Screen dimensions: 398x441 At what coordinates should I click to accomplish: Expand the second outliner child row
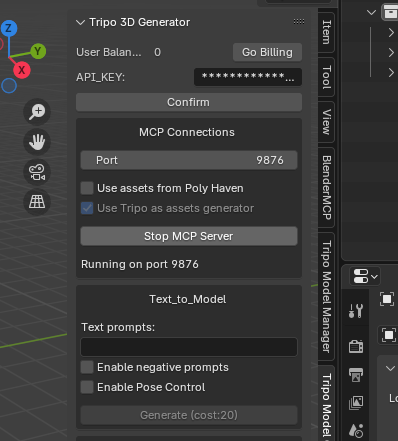391,52
